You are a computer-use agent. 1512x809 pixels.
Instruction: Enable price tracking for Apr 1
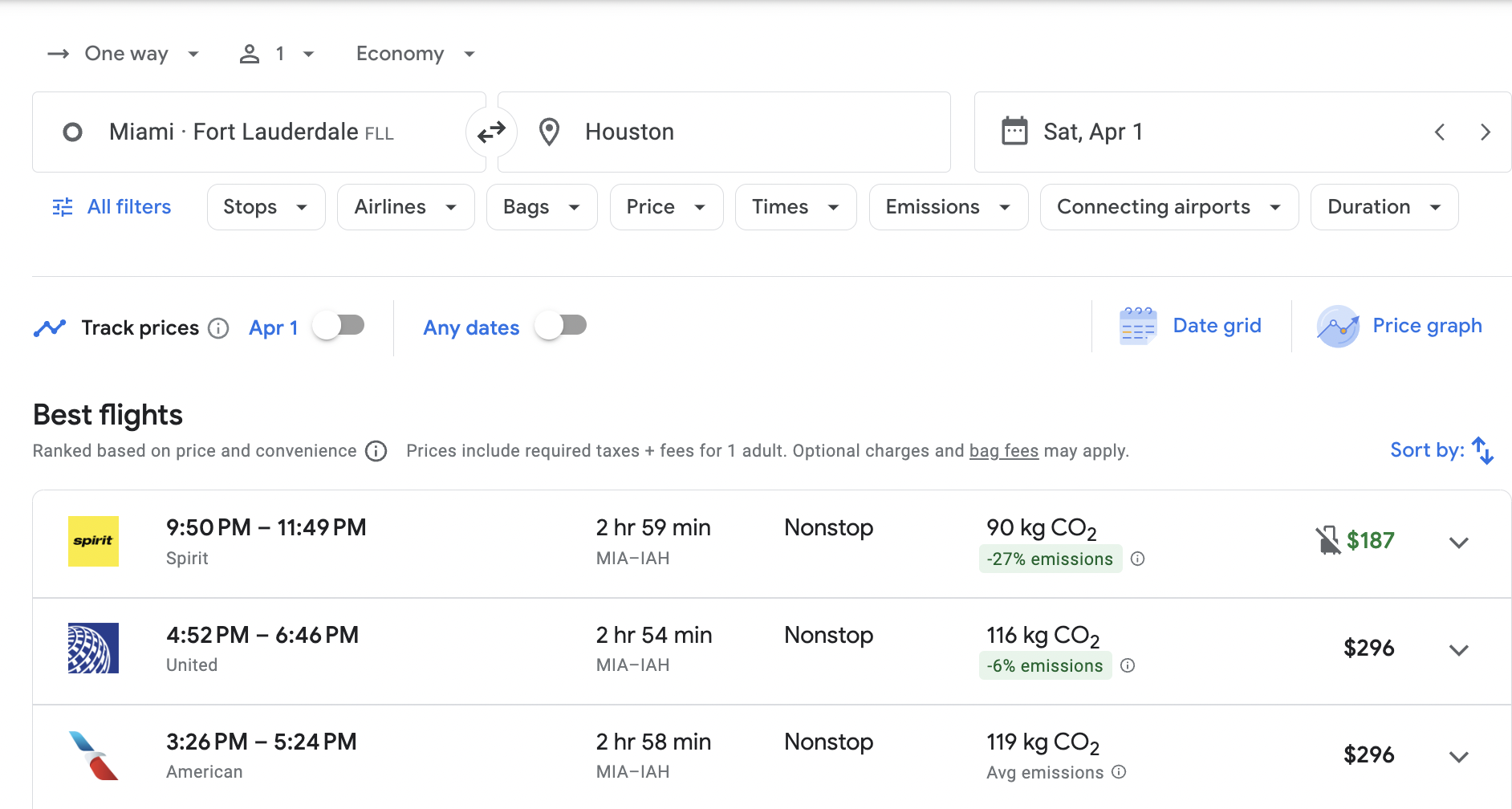(338, 326)
